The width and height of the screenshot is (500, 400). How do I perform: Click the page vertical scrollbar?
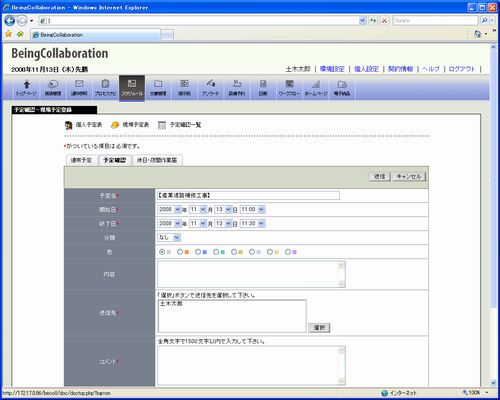point(494,215)
